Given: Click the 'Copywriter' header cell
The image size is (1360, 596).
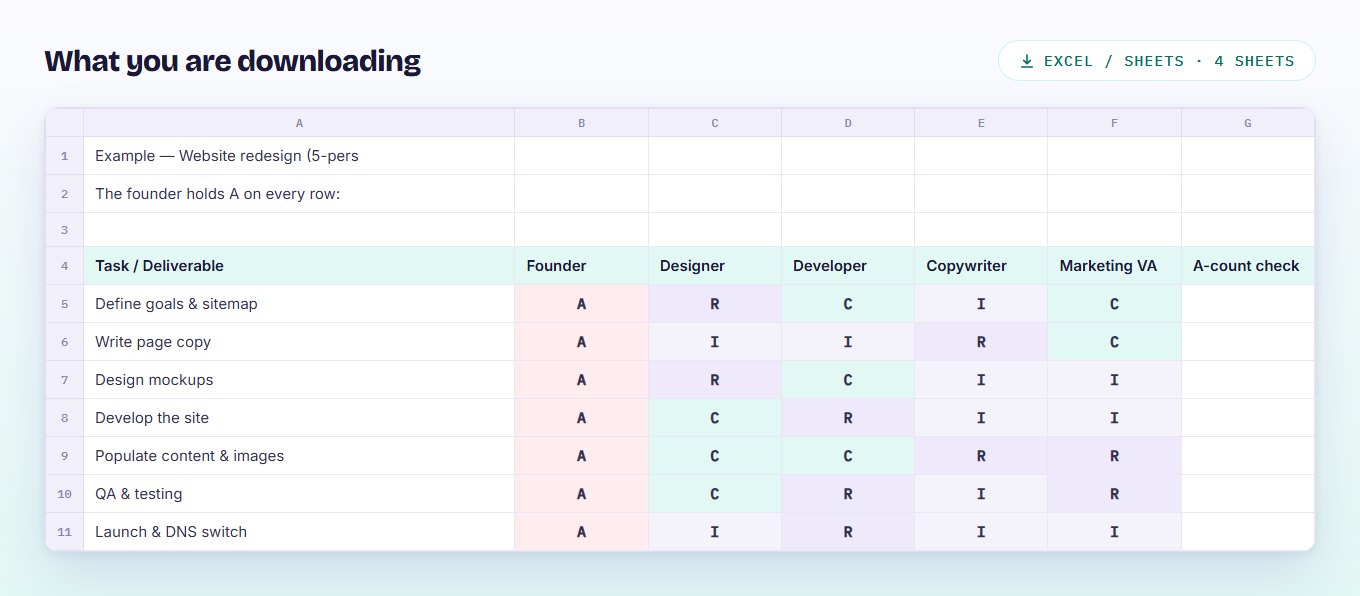Looking at the screenshot, I should 981,266.
